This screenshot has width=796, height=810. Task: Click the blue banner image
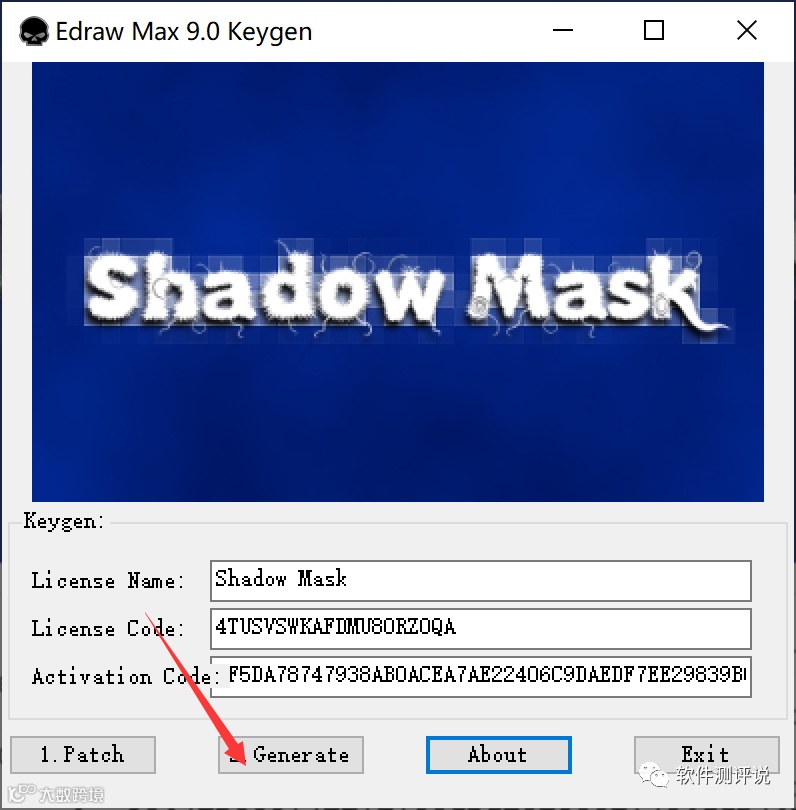(398, 282)
